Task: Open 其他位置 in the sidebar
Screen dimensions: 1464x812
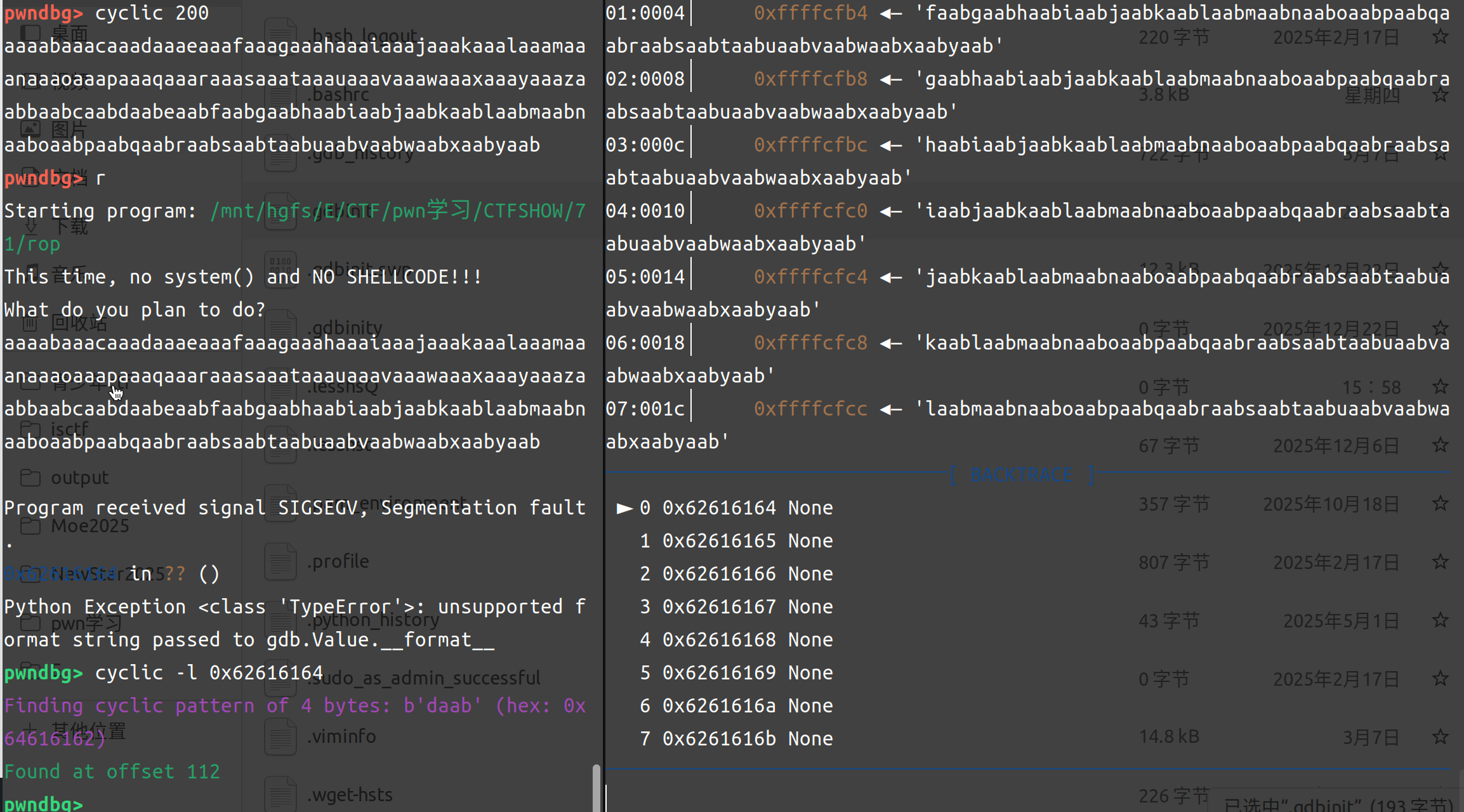Action: pyautogui.click(x=89, y=731)
